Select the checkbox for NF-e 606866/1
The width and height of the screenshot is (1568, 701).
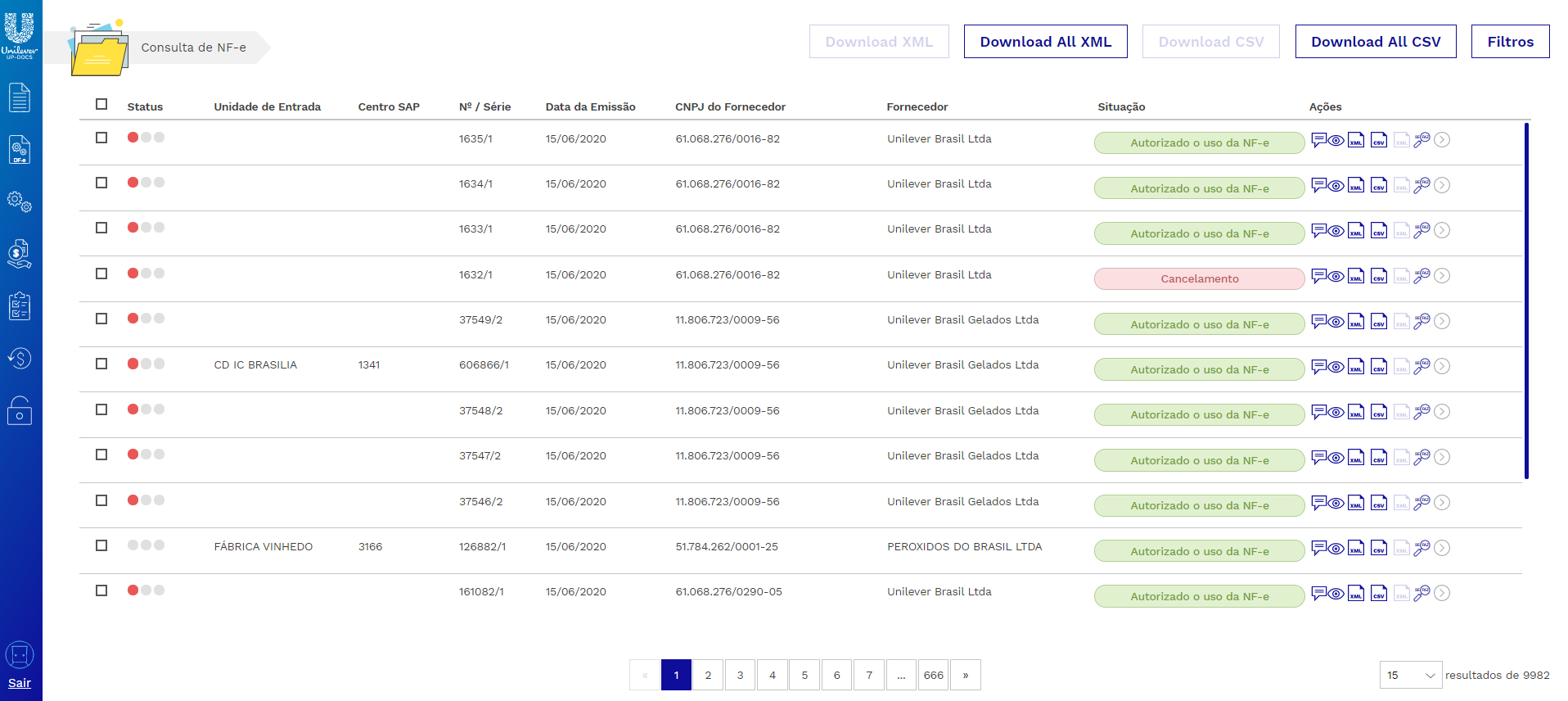point(101,364)
